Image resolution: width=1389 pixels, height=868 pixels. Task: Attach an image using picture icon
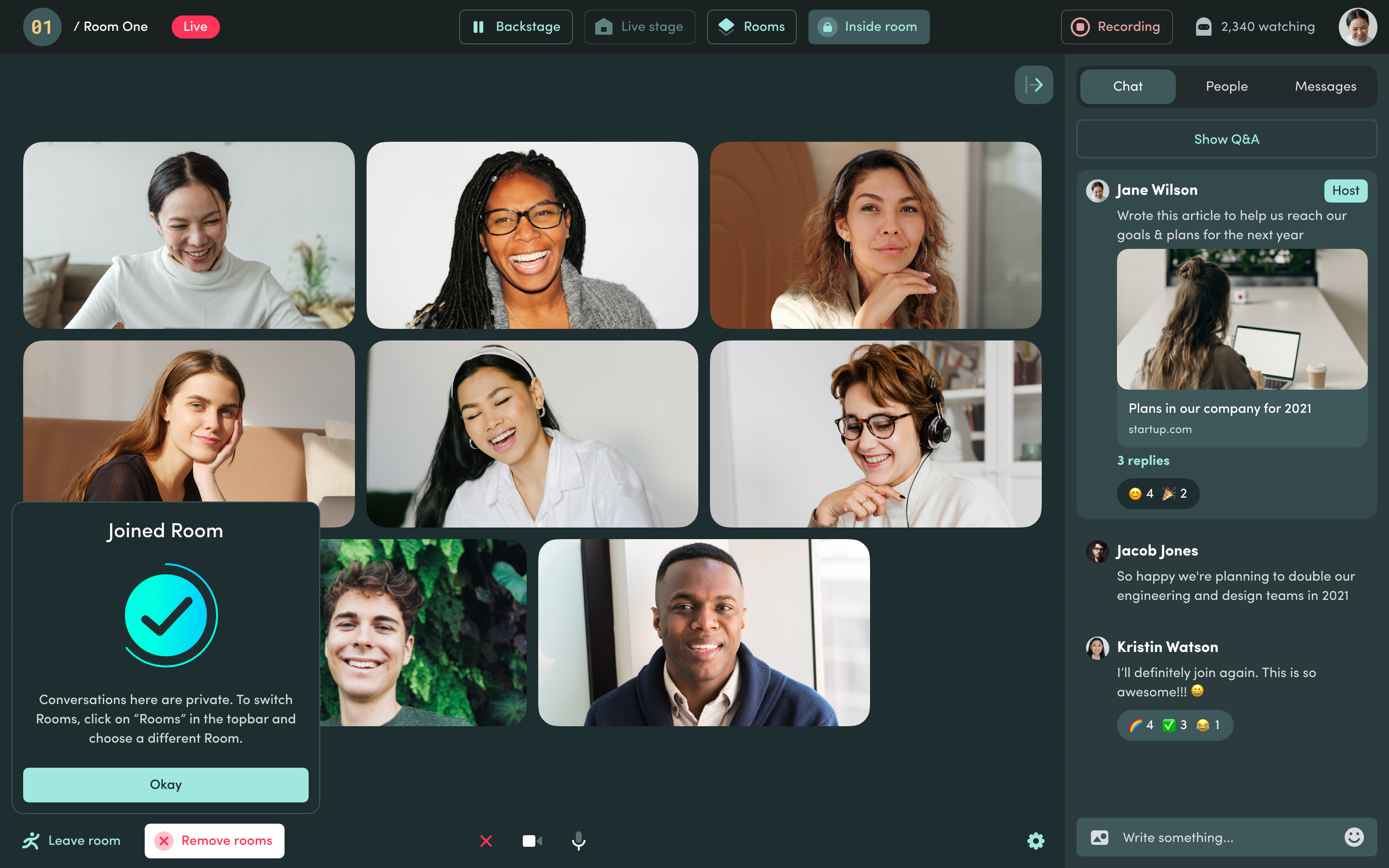[x=1099, y=838]
